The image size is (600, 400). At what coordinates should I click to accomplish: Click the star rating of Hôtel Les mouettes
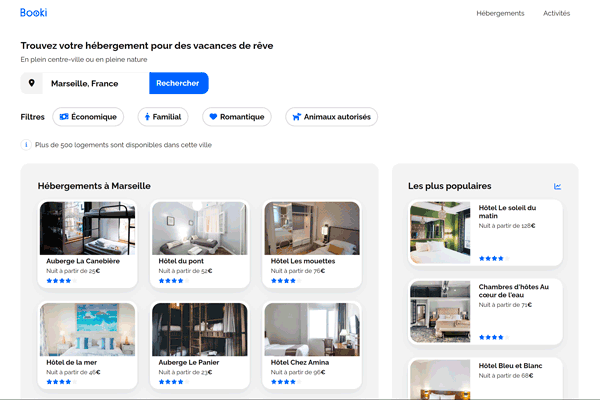(x=286, y=281)
